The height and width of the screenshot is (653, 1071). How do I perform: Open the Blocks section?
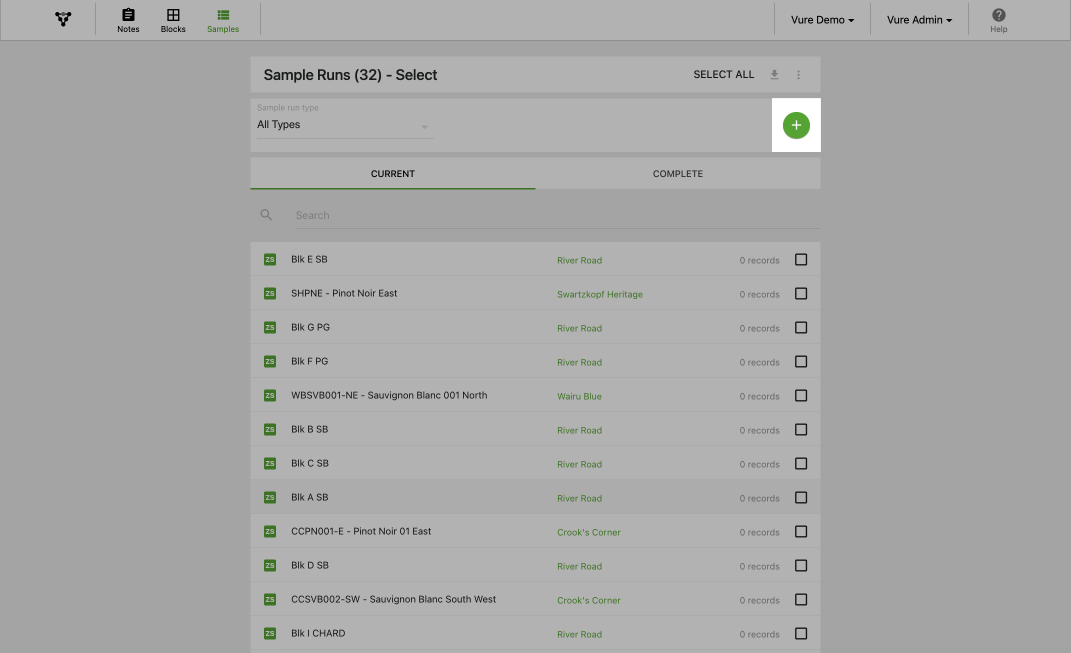(173, 20)
